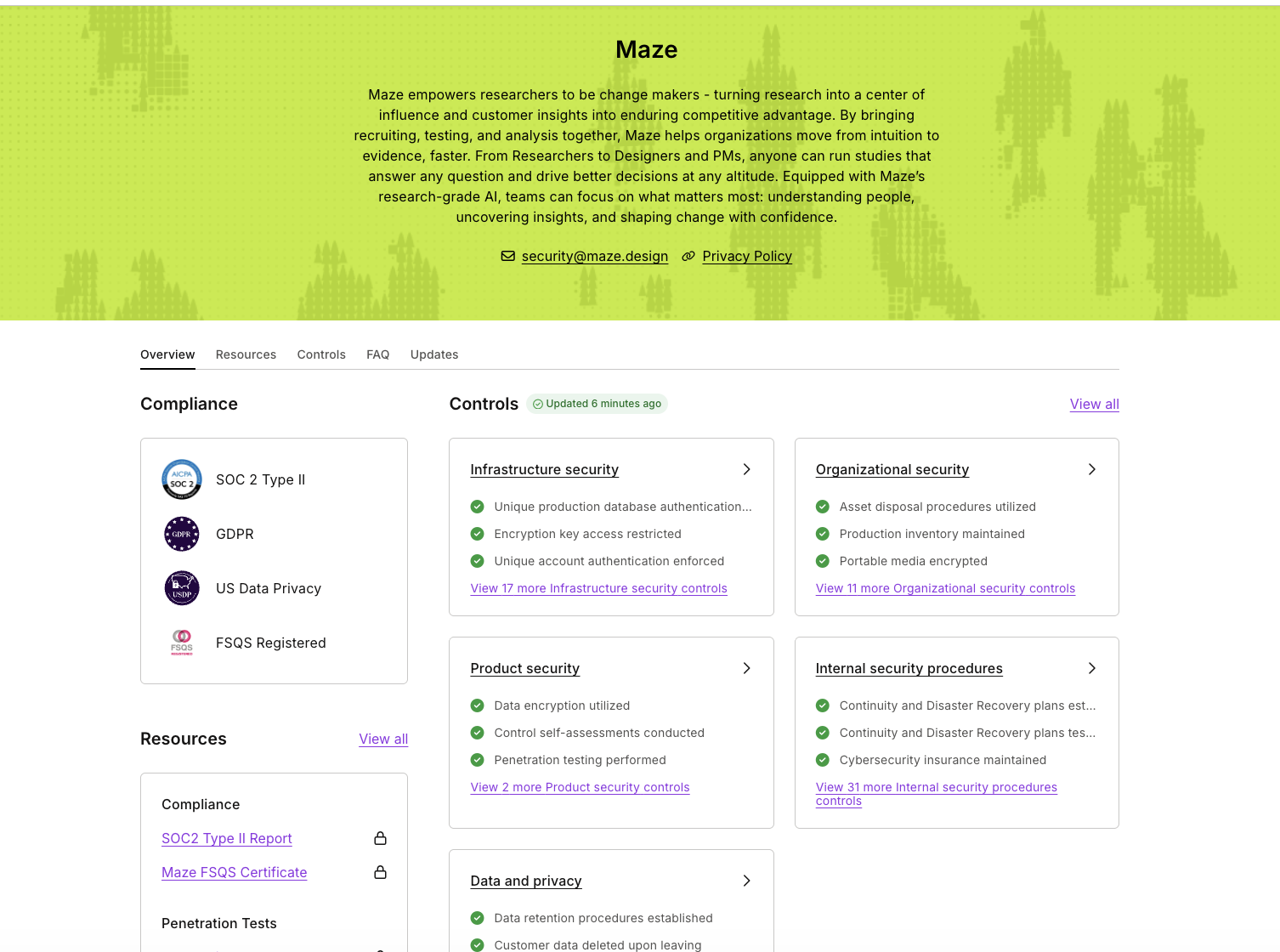This screenshot has width=1280, height=952.
Task: Click green check beside Customer data deleted upon leaving
Action: pyautogui.click(x=478, y=945)
